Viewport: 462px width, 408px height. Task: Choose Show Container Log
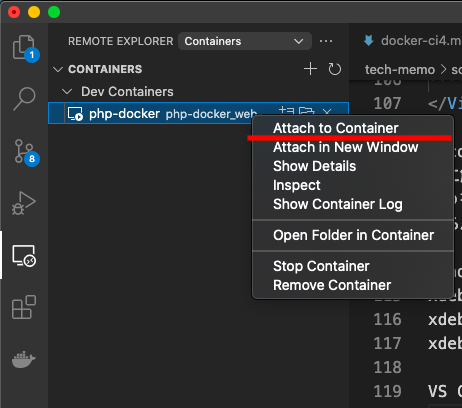click(x=338, y=204)
